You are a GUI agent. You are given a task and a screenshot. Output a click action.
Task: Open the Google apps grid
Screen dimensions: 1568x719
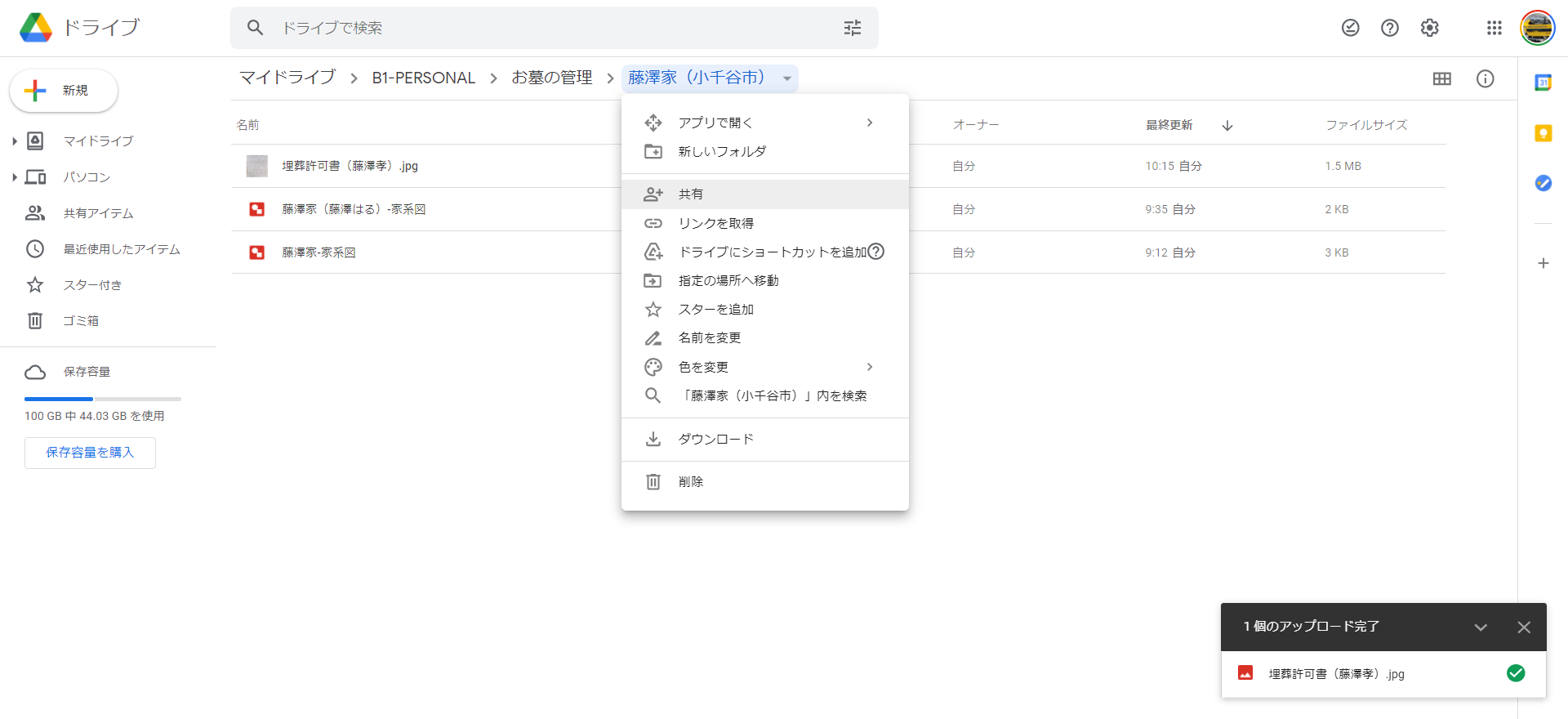click(1494, 28)
